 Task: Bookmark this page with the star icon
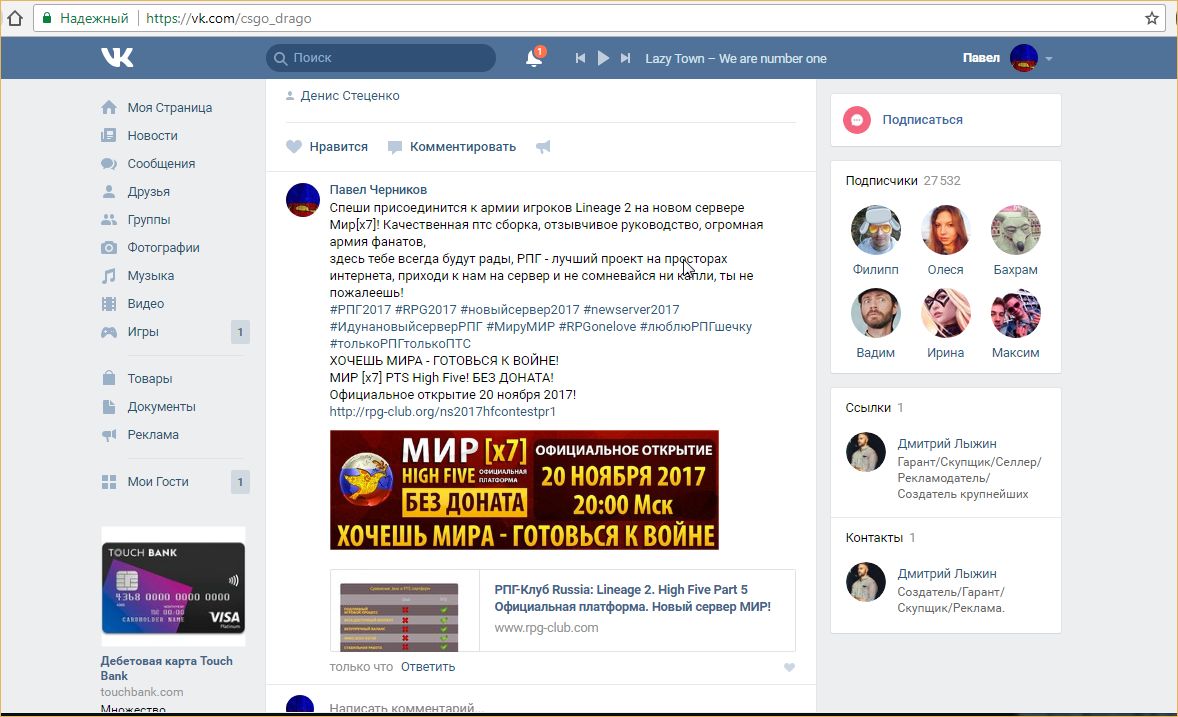click(1152, 18)
